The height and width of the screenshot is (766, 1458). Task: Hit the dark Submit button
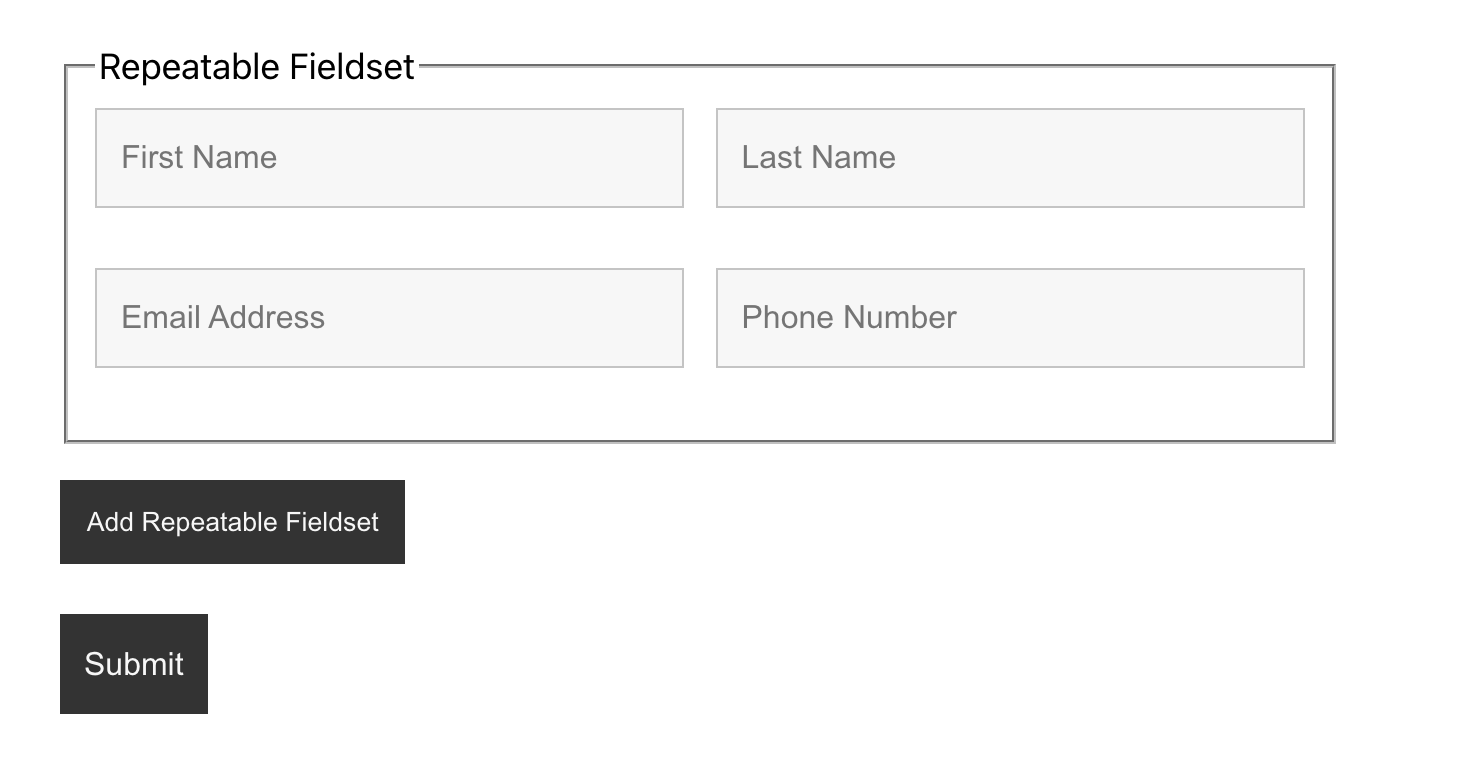click(134, 664)
